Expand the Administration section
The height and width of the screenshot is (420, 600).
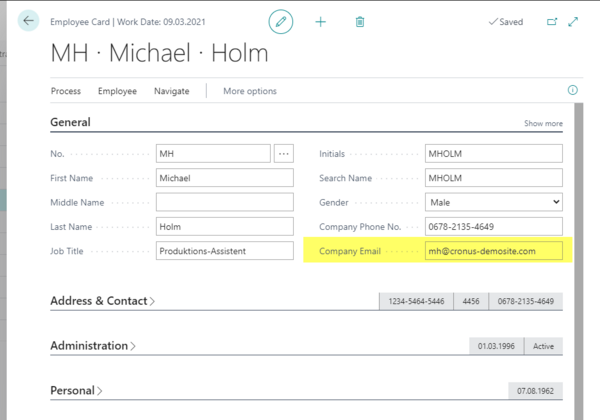click(x=93, y=346)
